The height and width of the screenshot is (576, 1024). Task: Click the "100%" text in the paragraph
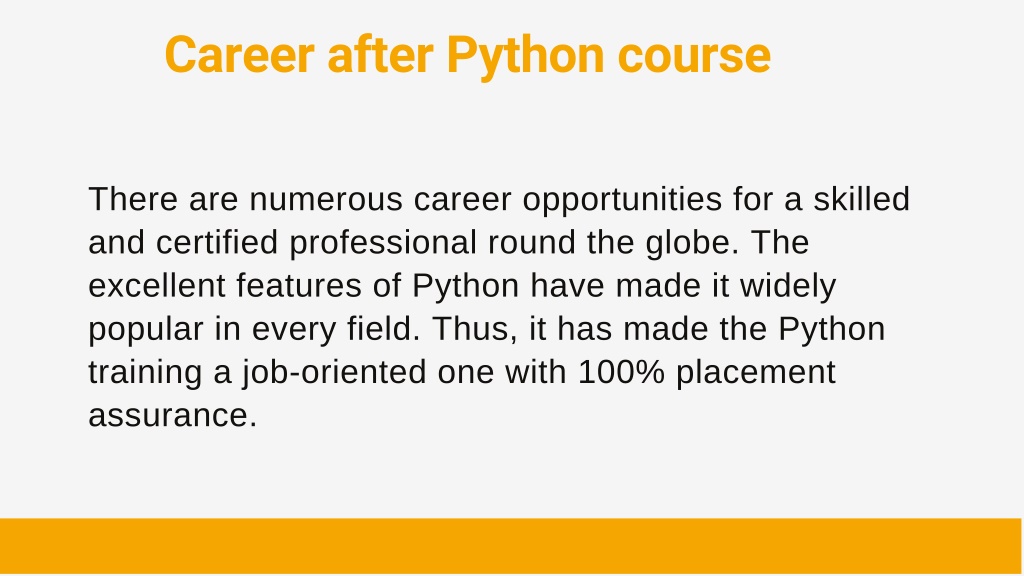pyautogui.click(x=621, y=372)
